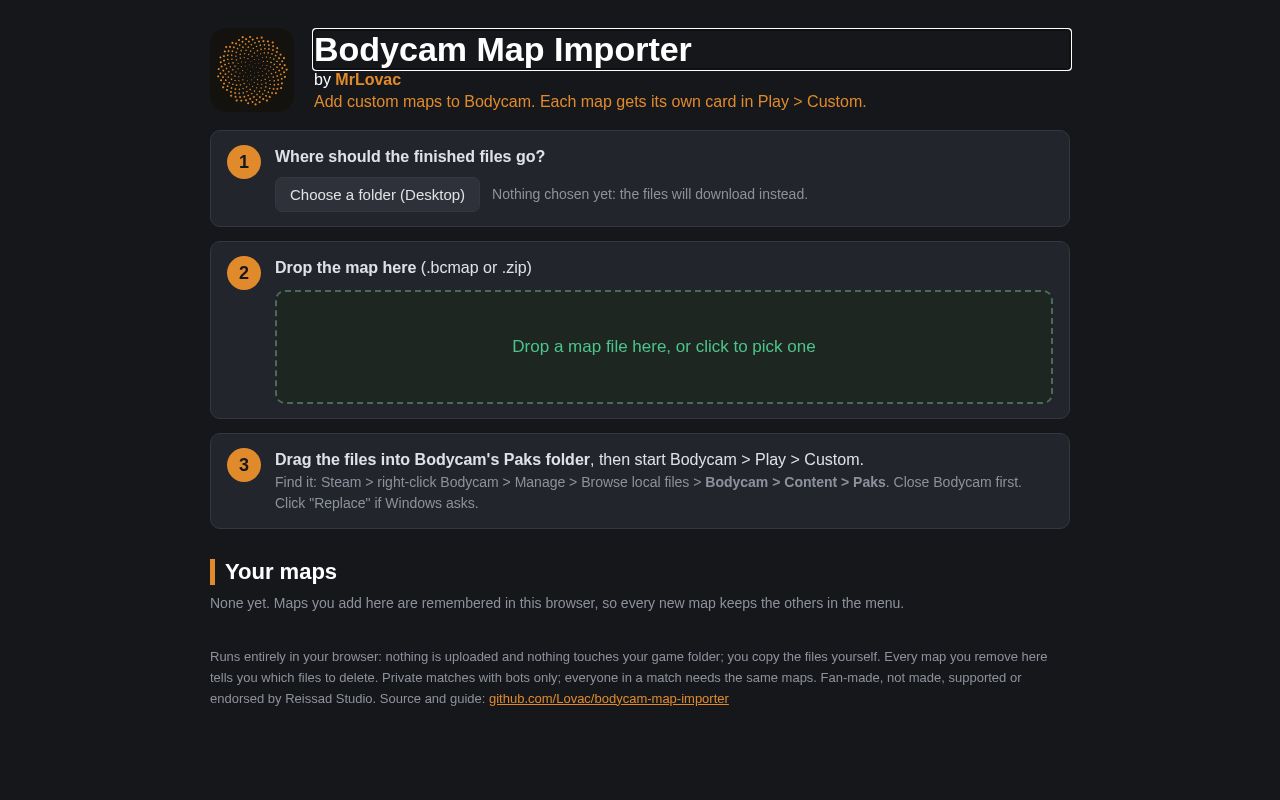This screenshot has height=800, width=1280.
Task: Click the 'Where should the finished files go?' heading
Action: tap(410, 157)
